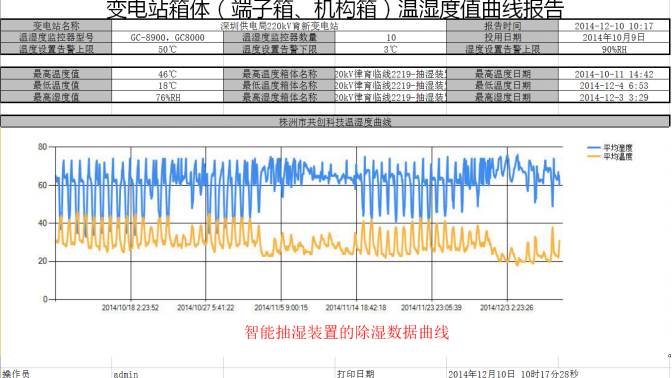672x378 pixels.
Task: Click the monitor model cell GC-8900, GC8000
Action: tap(167, 37)
